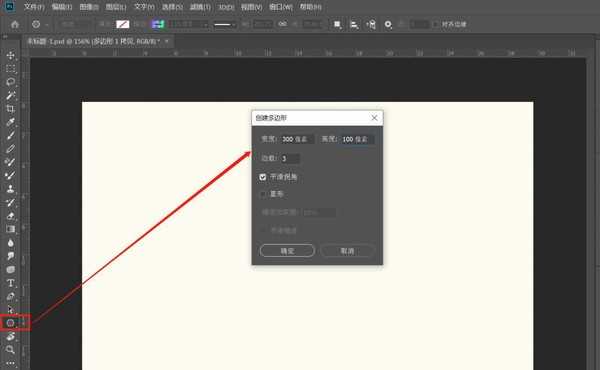This screenshot has width=600, height=370.
Task: Open the 窗口(W) menu
Action: [x=281, y=7]
